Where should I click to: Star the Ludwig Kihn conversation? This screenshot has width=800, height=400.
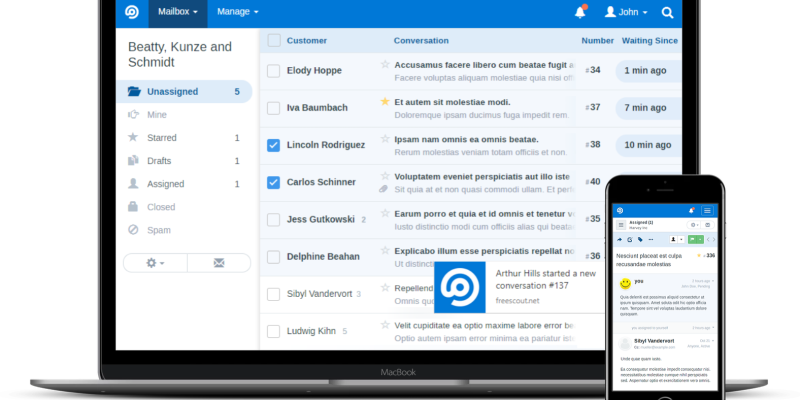(x=385, y=325)
